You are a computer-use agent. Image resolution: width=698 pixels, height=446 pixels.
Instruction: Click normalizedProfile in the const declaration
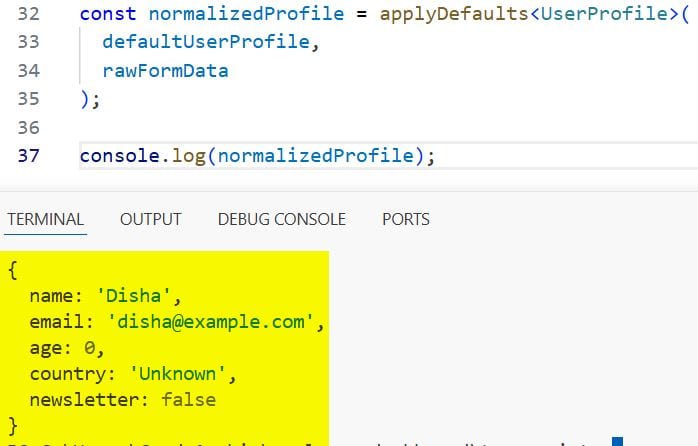[246, 14]
